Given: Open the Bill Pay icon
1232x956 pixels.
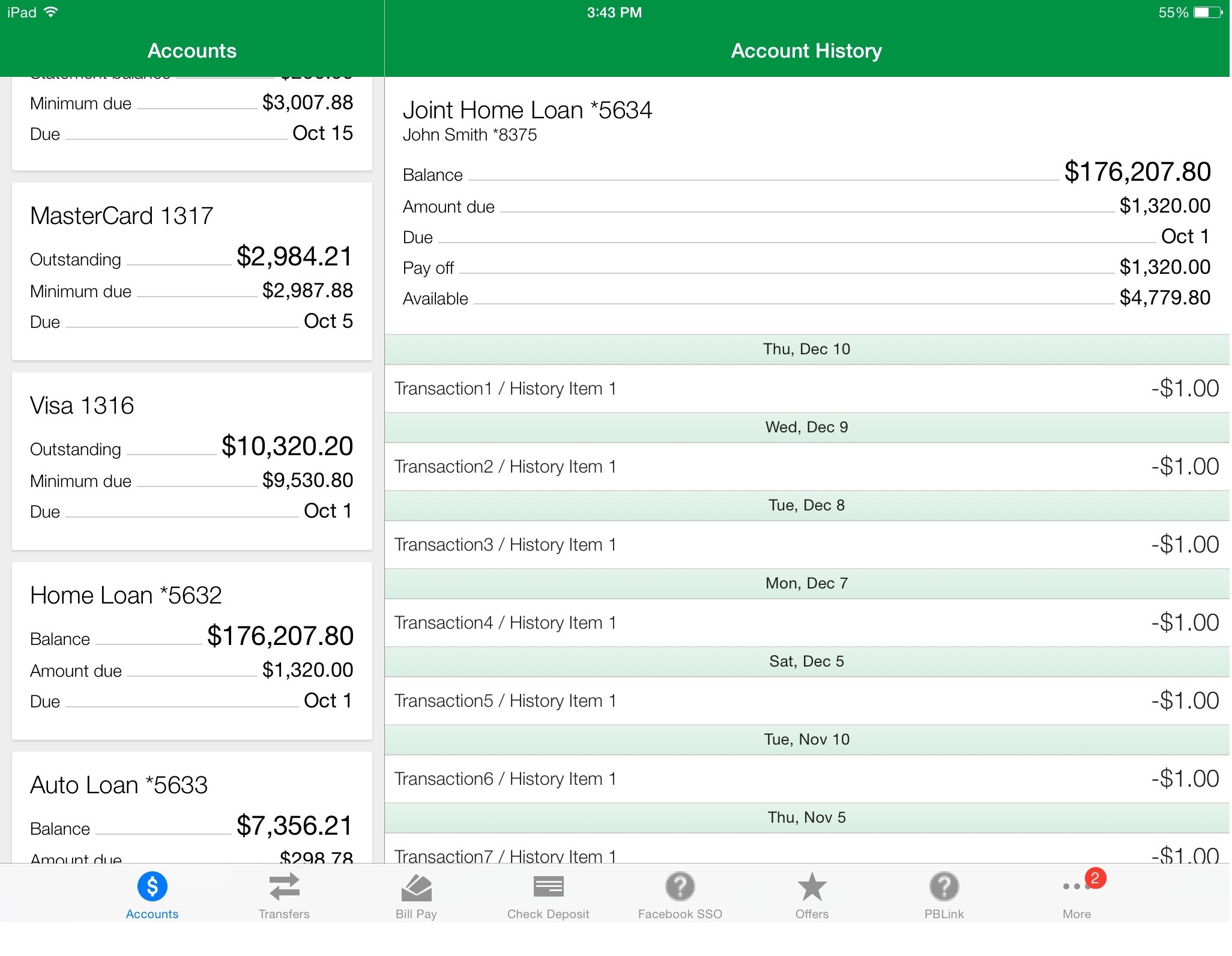Looking at the screenshot, I should click(416, 888).
